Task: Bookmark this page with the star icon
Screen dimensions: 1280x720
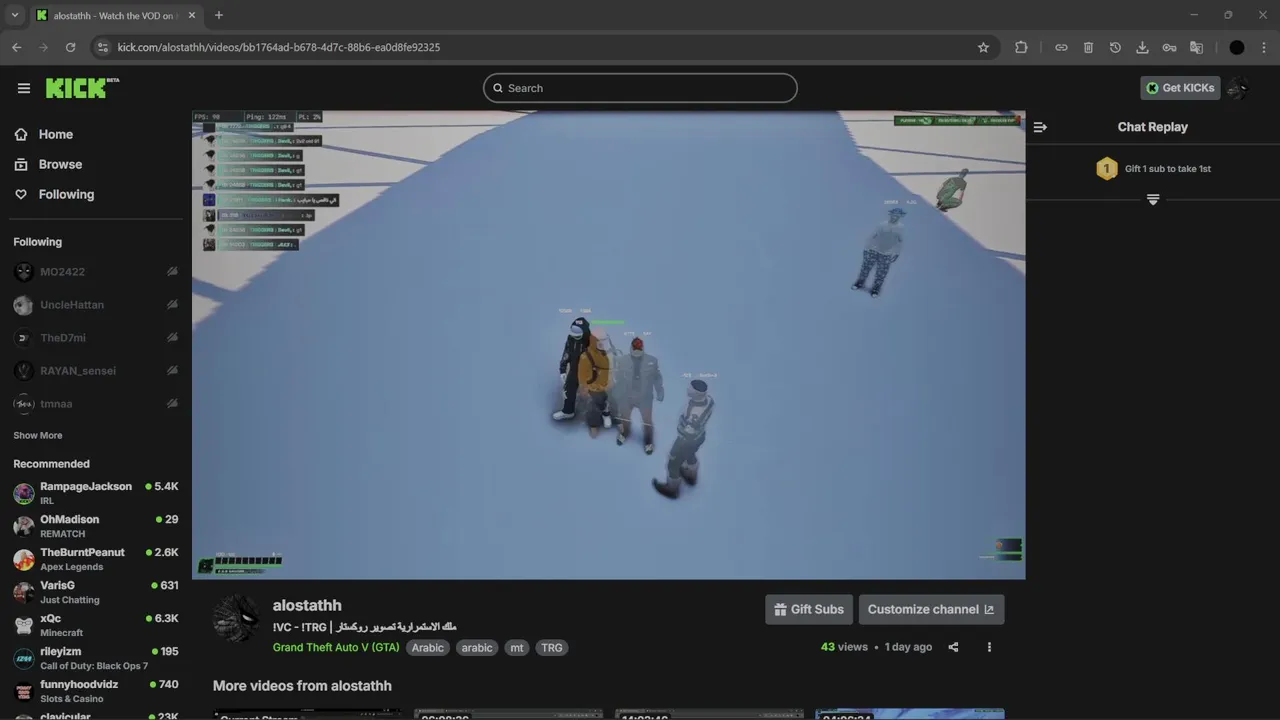Action: (983, 47)
